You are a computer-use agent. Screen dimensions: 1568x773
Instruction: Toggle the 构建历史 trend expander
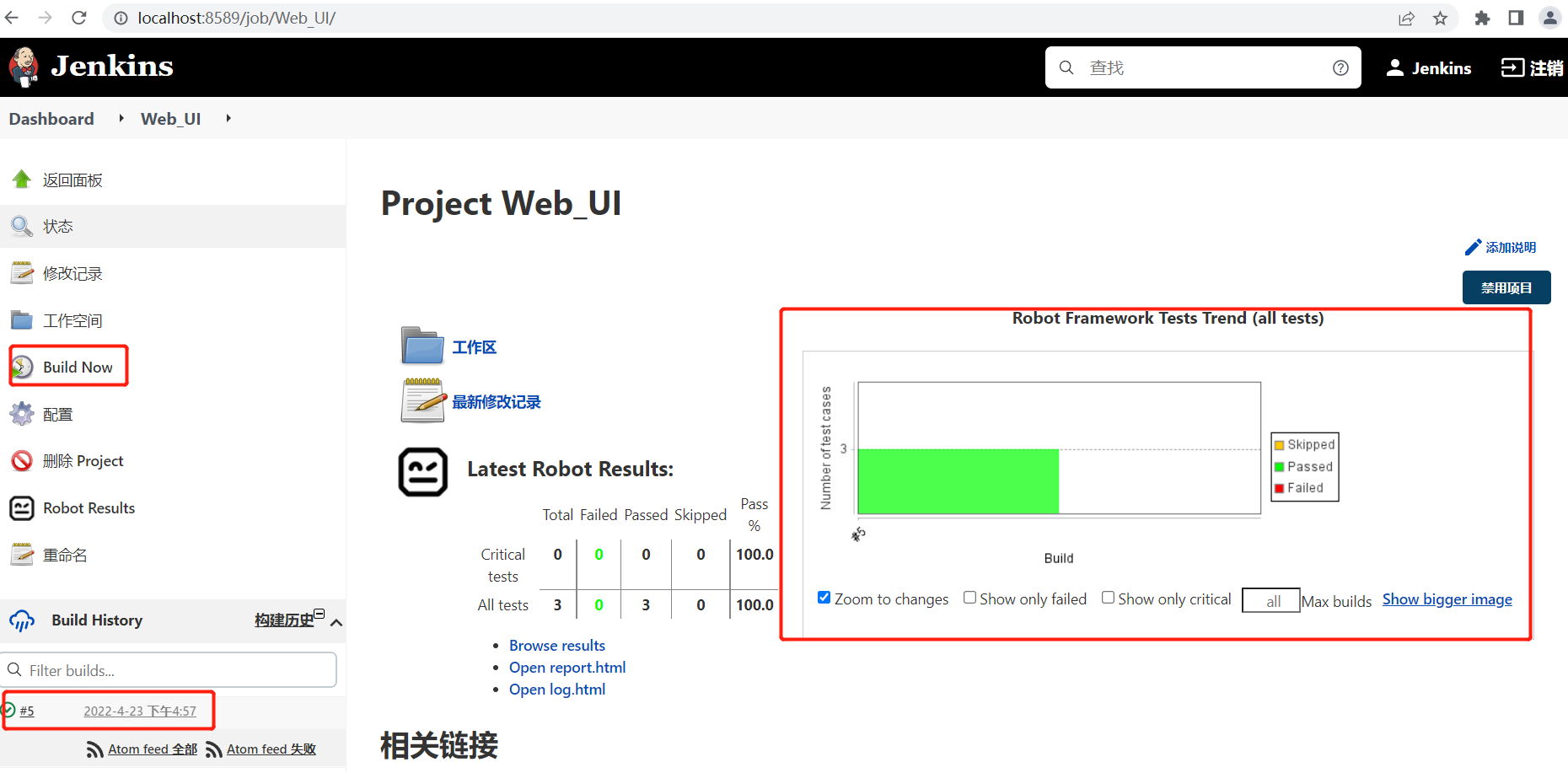point(320,613)
